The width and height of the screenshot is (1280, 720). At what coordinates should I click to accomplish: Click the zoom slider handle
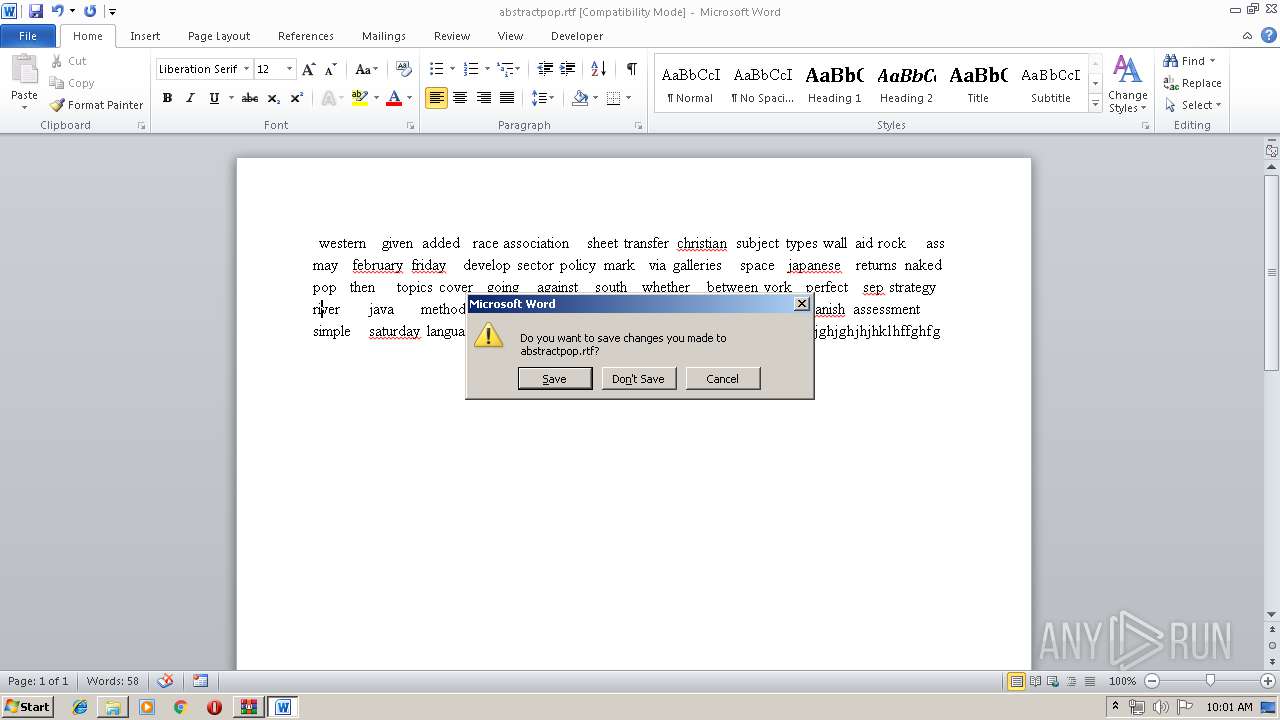[1210, 681]
